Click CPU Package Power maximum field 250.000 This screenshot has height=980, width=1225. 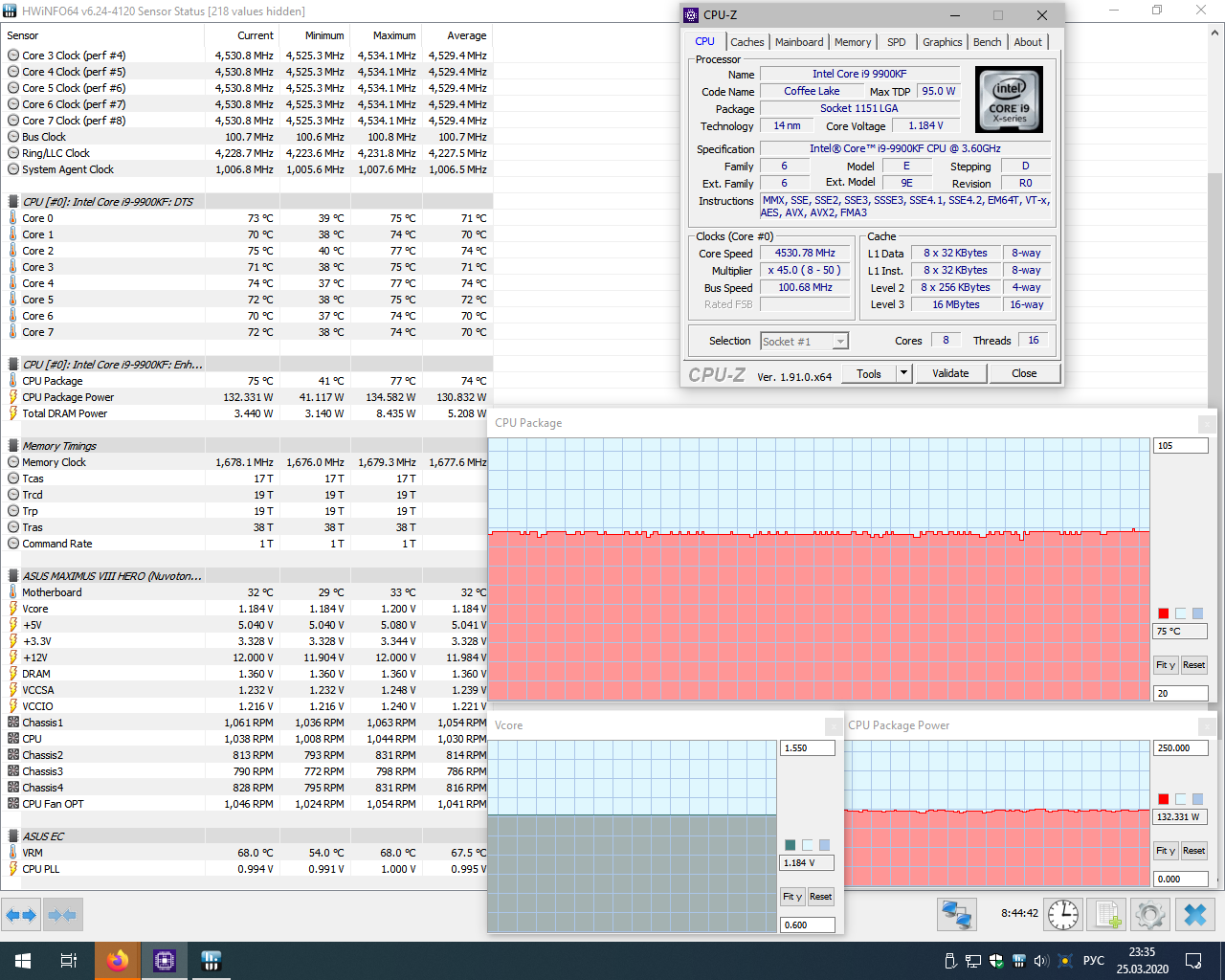point(1181,748)
